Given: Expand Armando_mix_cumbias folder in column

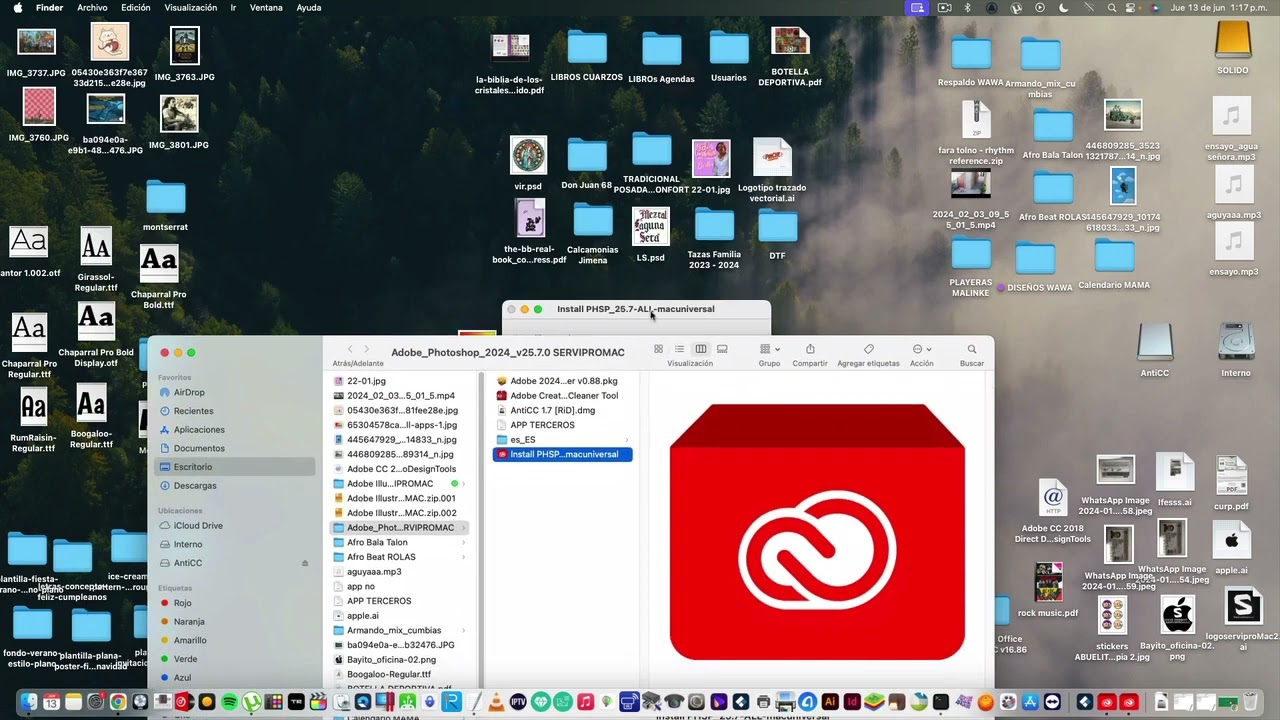Looking at the screenshot, I should (465, 630).
